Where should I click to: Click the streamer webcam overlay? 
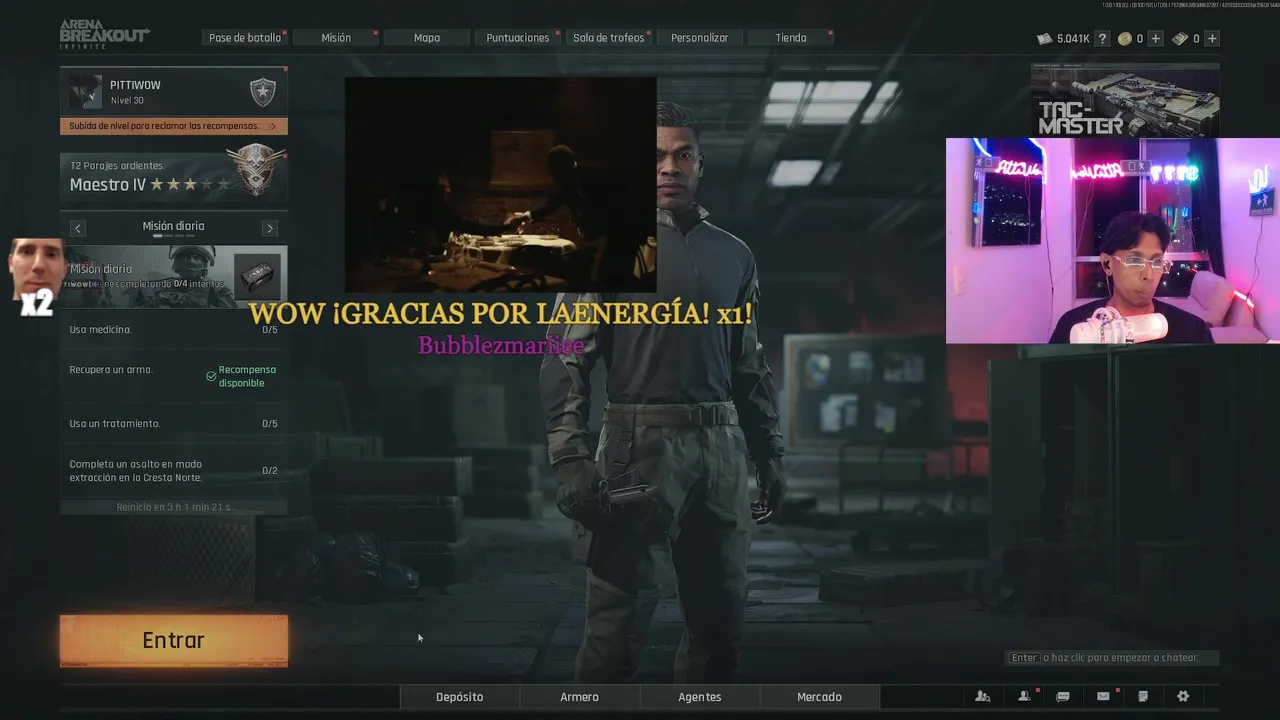1113,241
